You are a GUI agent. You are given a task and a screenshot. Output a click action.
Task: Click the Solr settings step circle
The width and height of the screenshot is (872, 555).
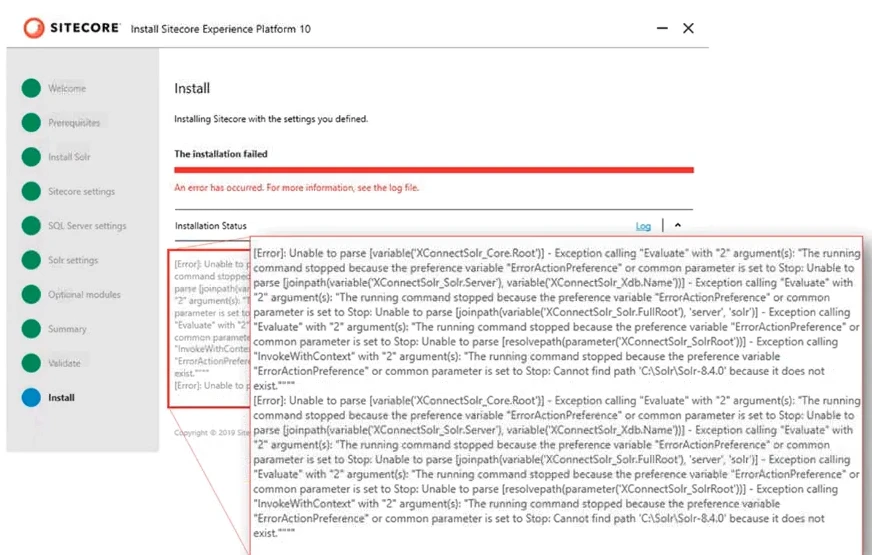(31, 260)
